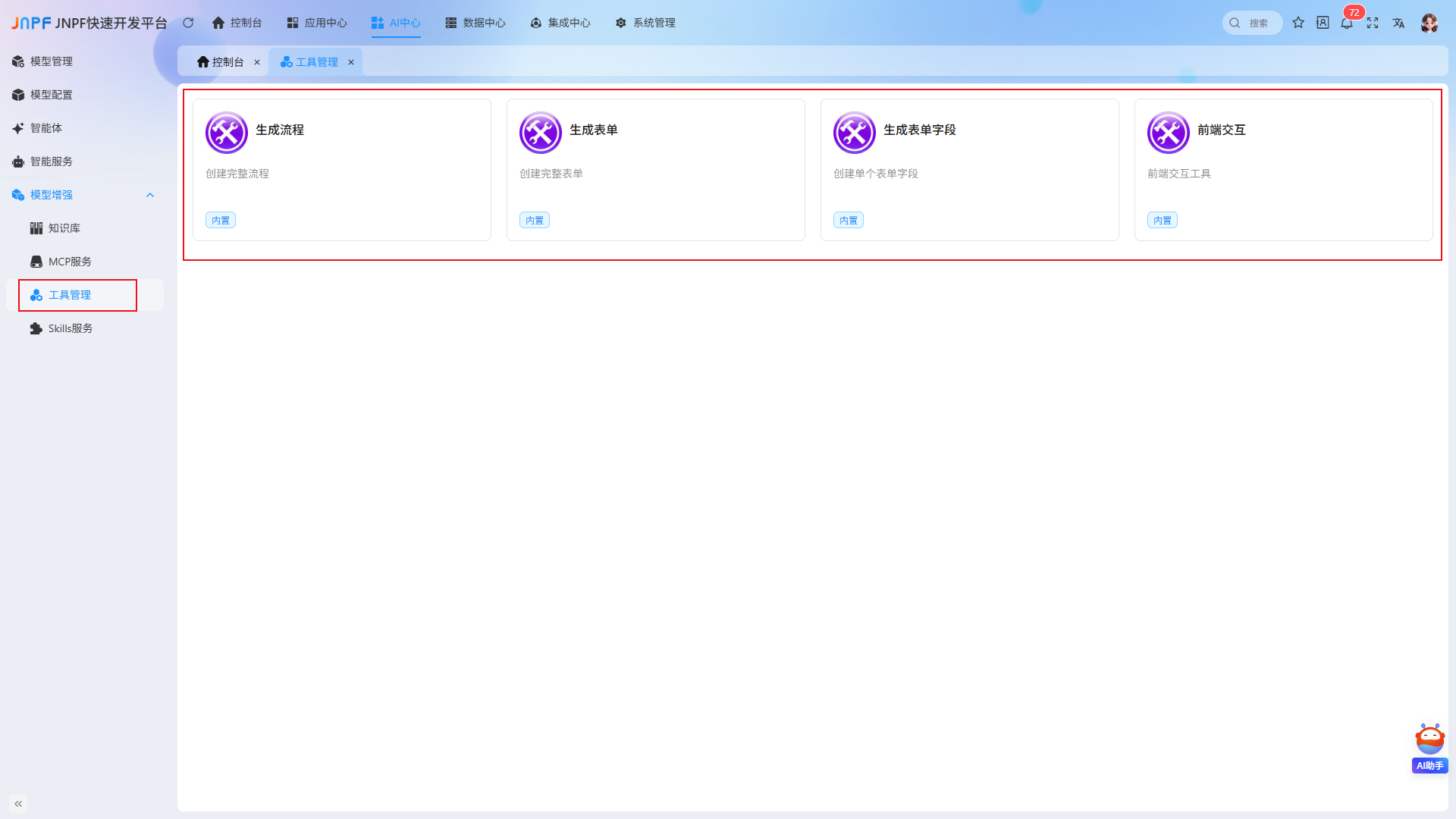This screenshot has height=819, width=1456.
Task: Open the 系统管理 top menu
Action: pyautogui.click(x=645, y=23)
